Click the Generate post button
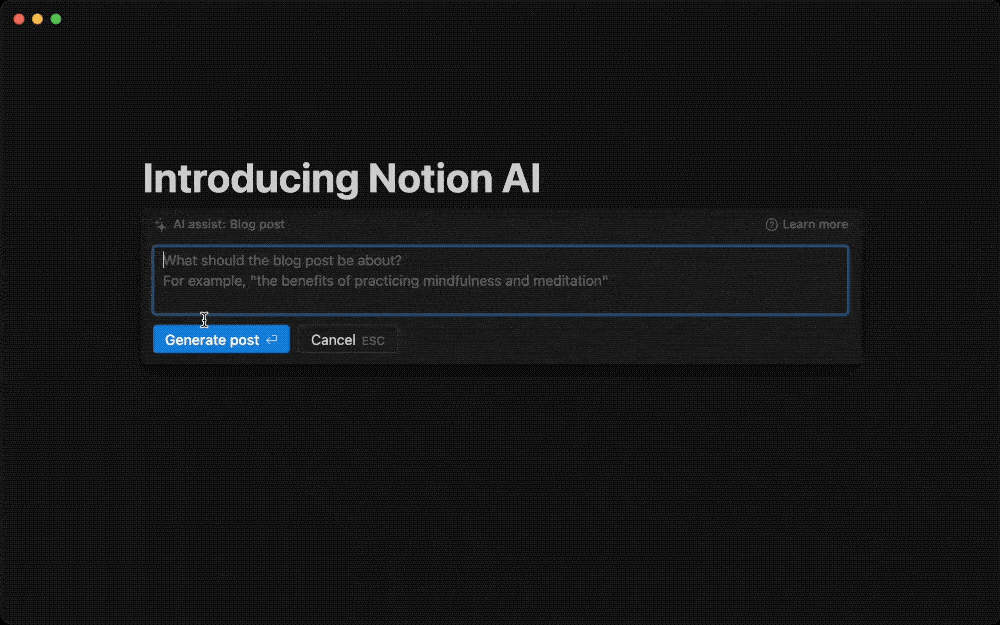This screenshot has width=1000, height=625. click(221, 339)
